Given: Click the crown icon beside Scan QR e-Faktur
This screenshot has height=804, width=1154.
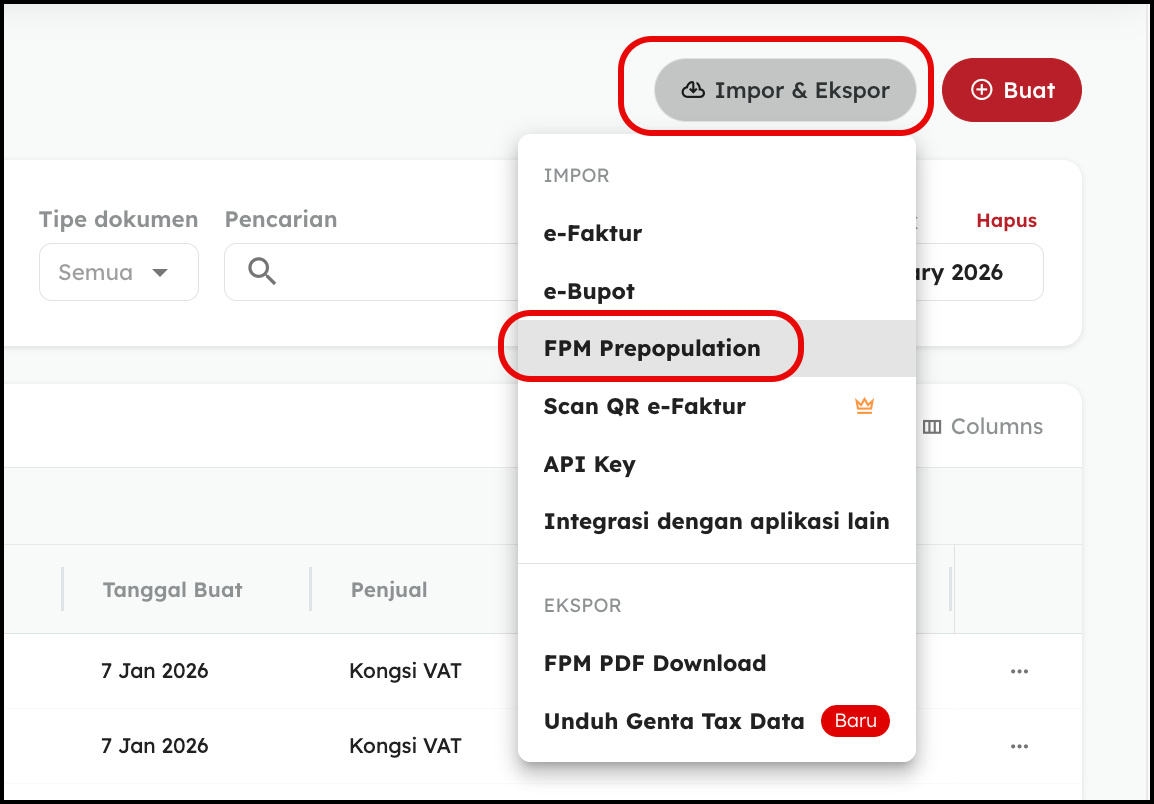Looking at the screenshot, I should (x=864, y=406).
